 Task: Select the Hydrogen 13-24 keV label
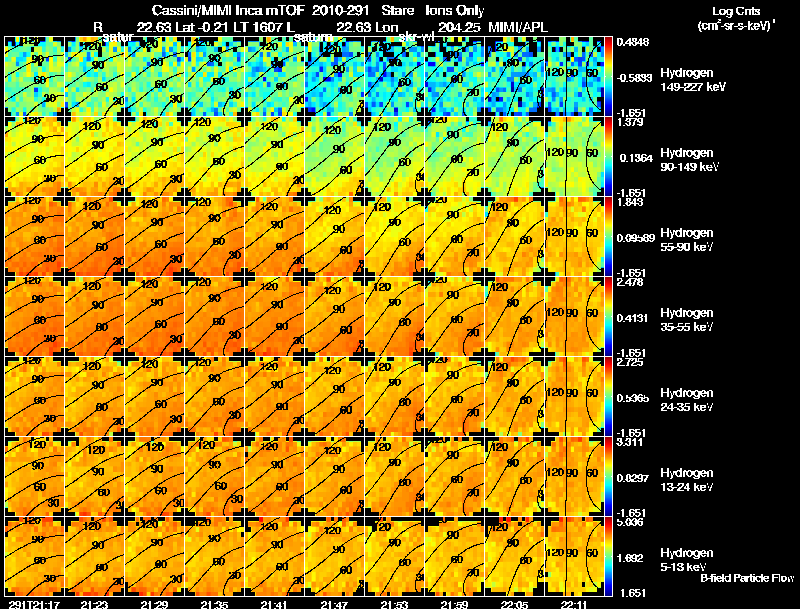(687, 480)
